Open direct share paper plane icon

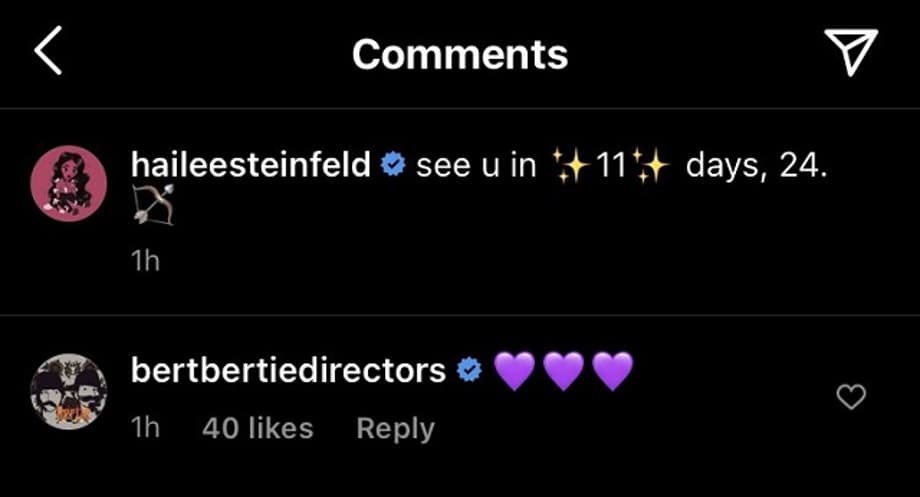850,51
